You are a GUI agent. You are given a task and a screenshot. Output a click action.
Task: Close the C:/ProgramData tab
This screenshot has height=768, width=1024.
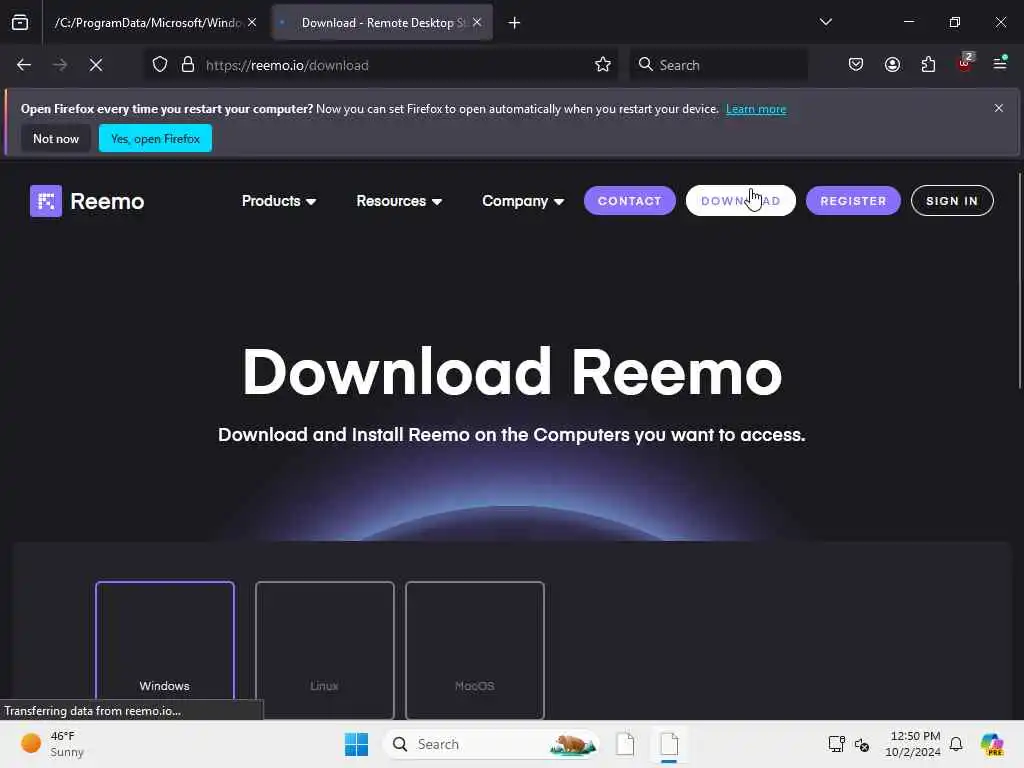click(252, 22)
